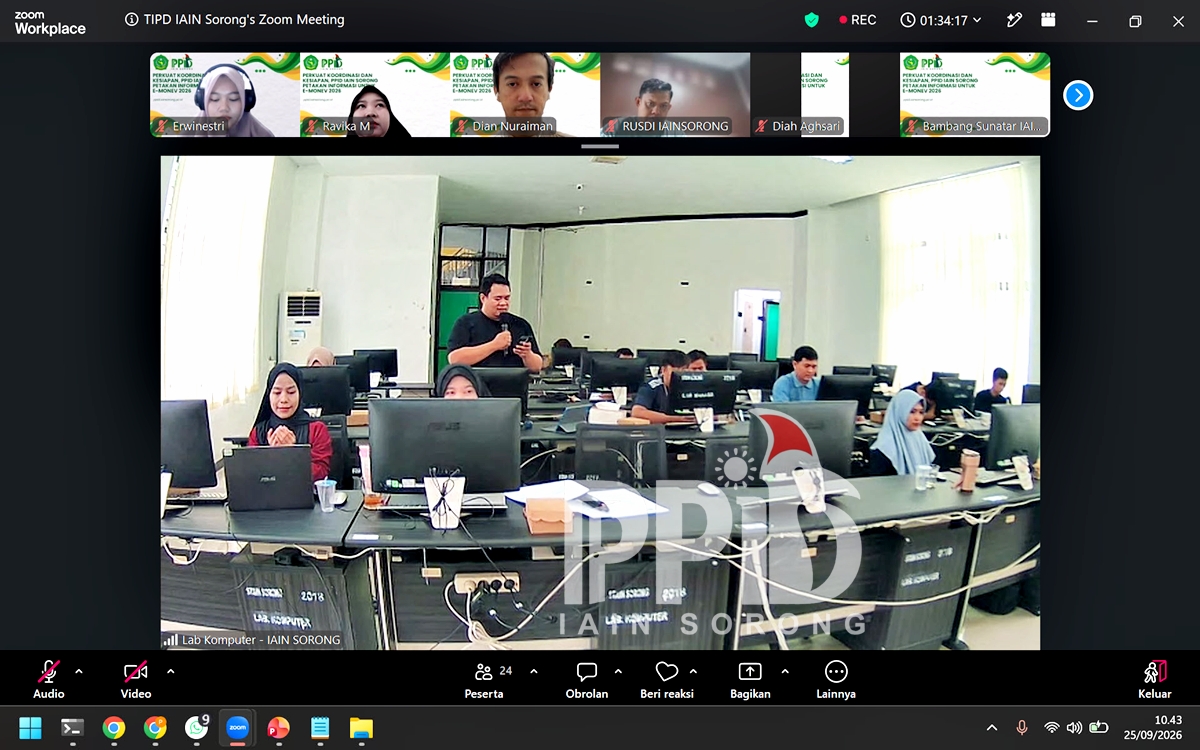This screenshot has height=750, width=1200.
Task: Expand audio options arrow beside Audio
Action: [x=79, y=671]
